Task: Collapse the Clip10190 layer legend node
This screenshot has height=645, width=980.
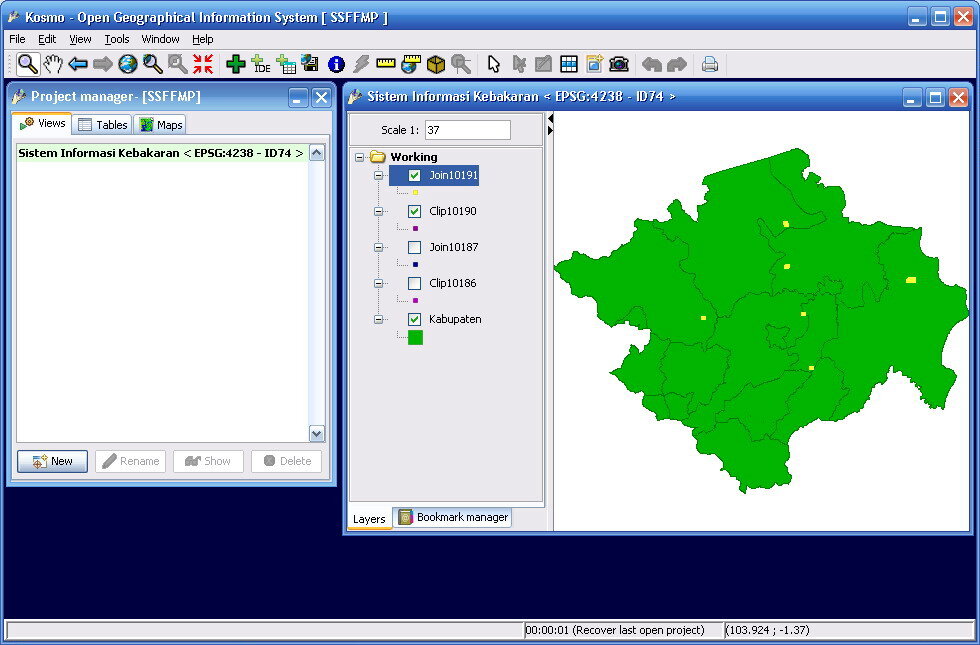Action: point(378,211)
